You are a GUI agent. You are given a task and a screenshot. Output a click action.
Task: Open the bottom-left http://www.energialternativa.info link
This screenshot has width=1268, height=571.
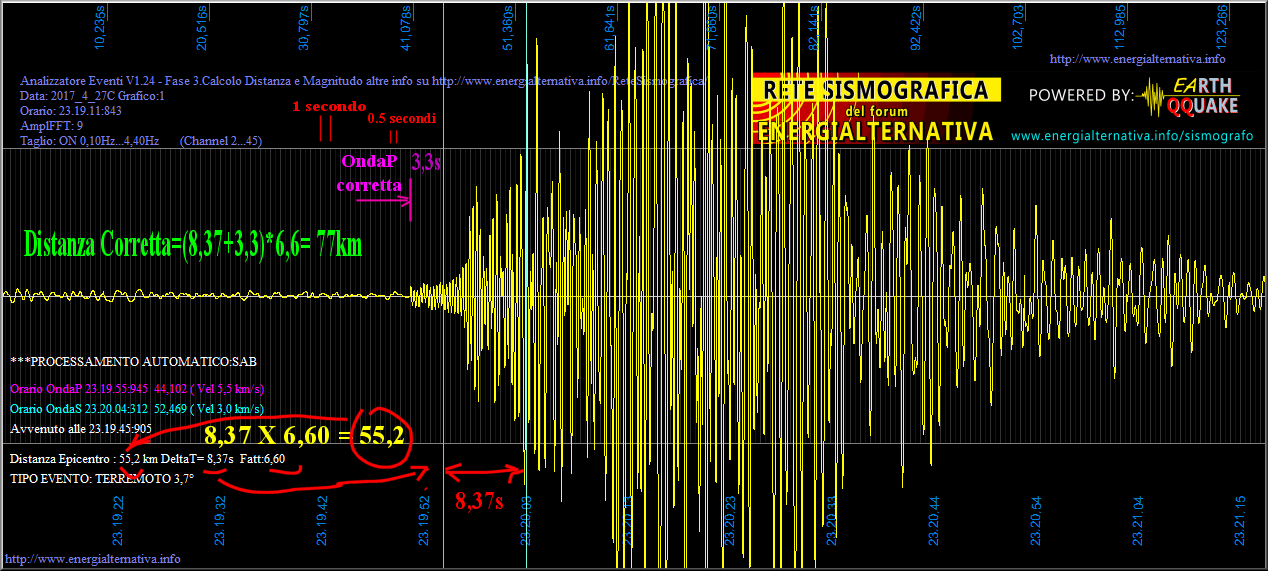(93, 558)
